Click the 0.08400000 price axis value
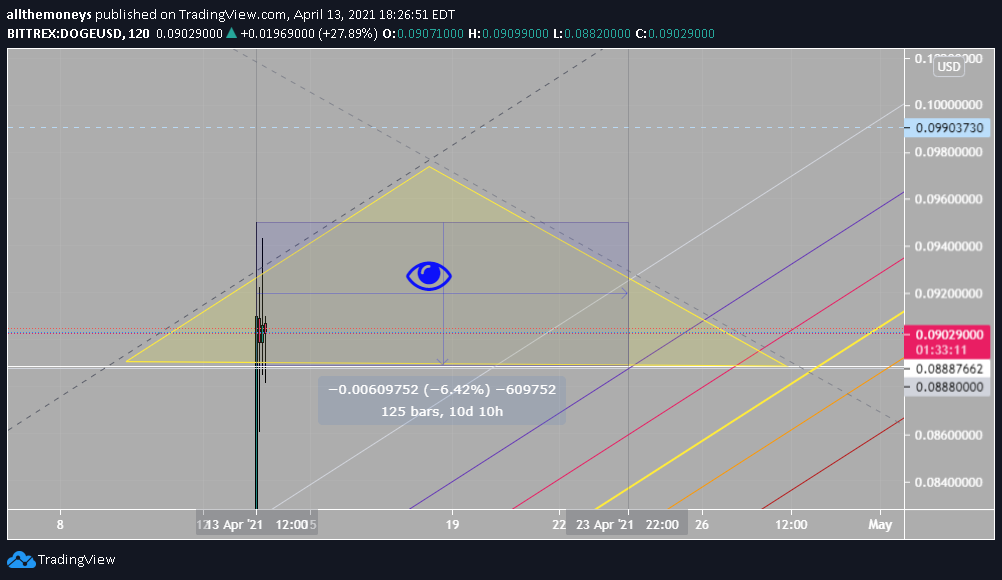Image resolution: width=1002 pixels, height=580 pixels. pyautogui.click(x=948, y=482)
